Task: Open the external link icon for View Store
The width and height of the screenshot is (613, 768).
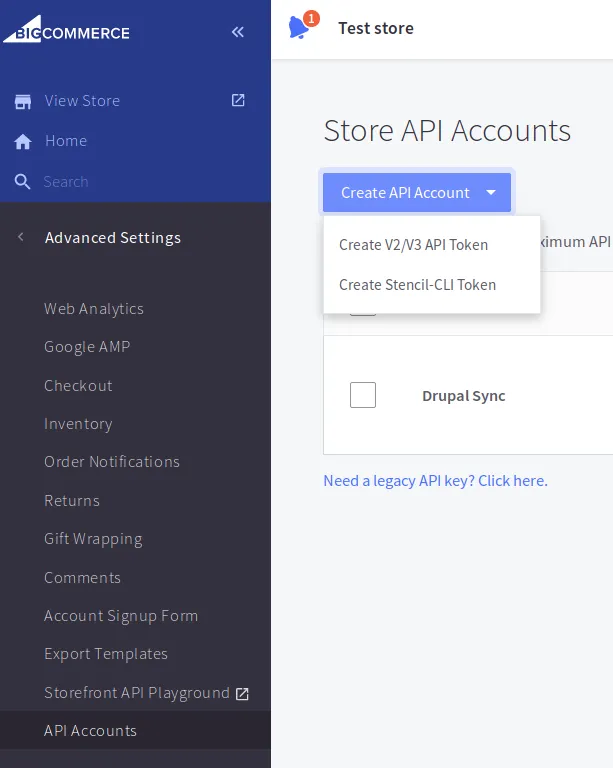Action: point(238,100)
